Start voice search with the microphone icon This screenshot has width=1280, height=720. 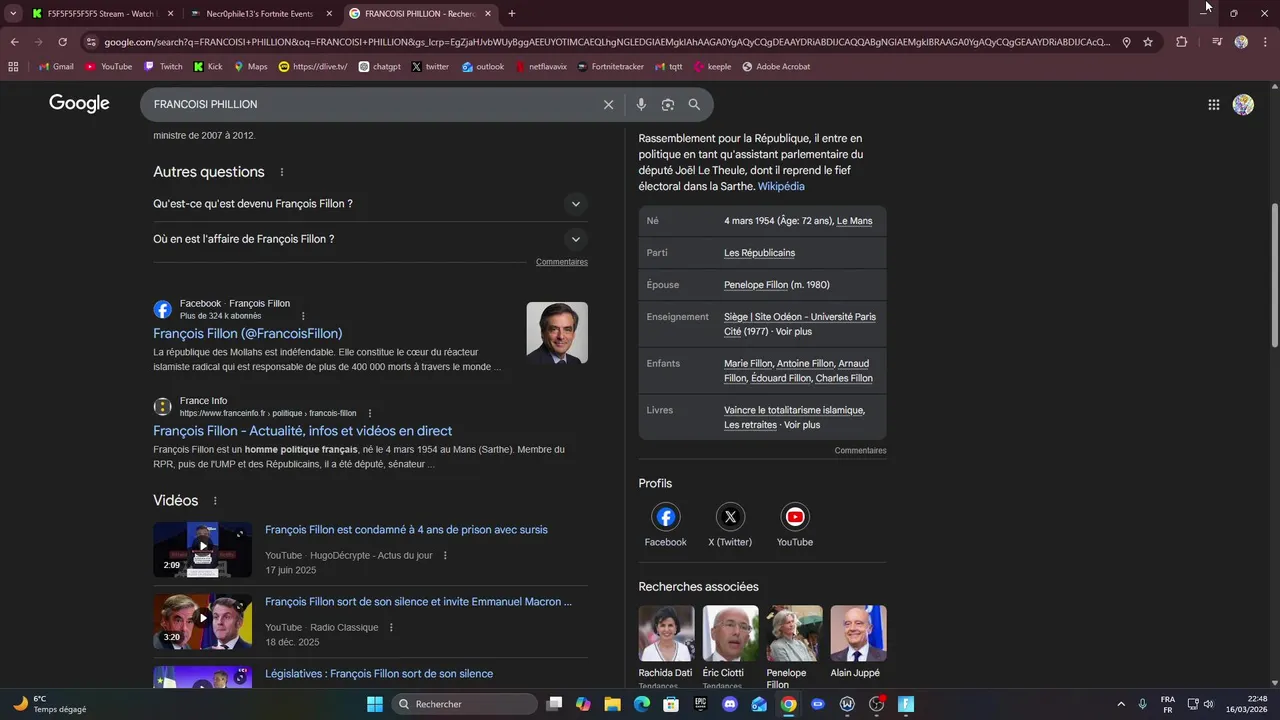[x=641, y=104]
